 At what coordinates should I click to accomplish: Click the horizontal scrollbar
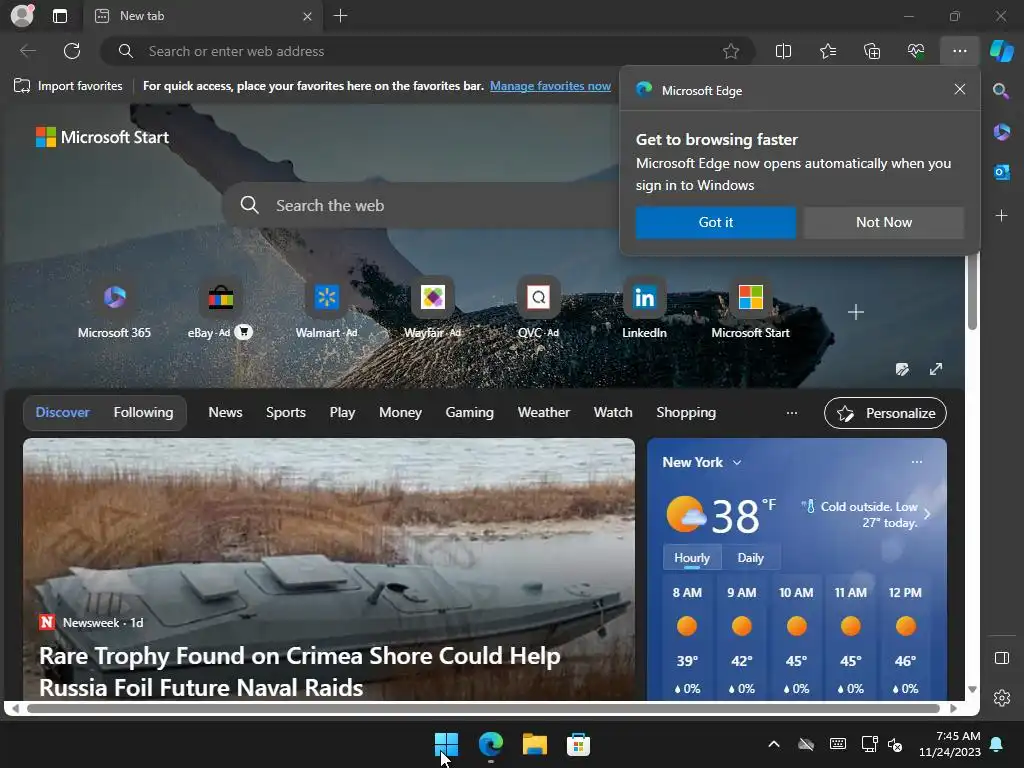483,708
